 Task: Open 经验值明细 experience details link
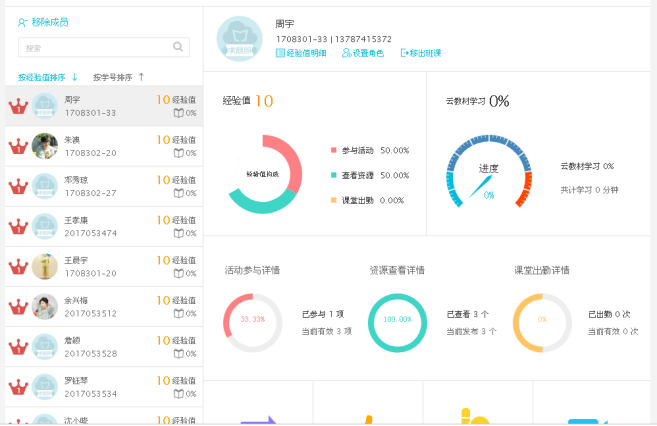[x=301, y=53]
